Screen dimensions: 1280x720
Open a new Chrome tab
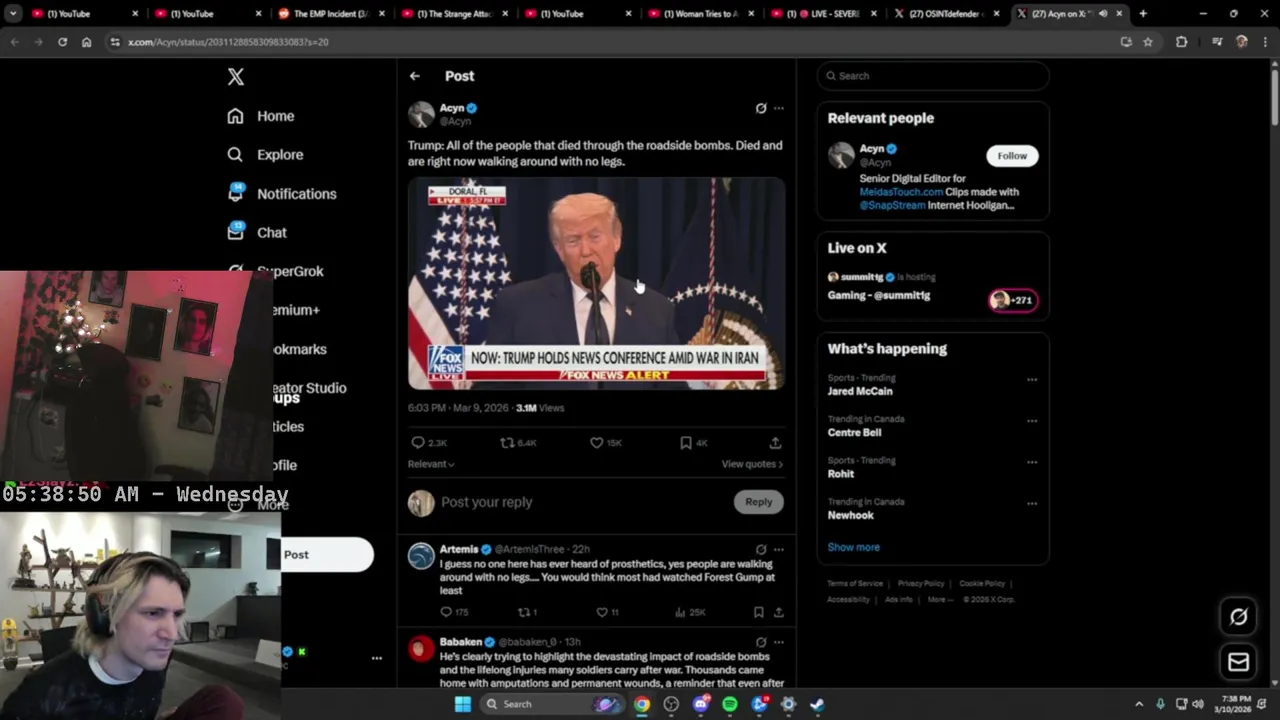pos(1143,14)
